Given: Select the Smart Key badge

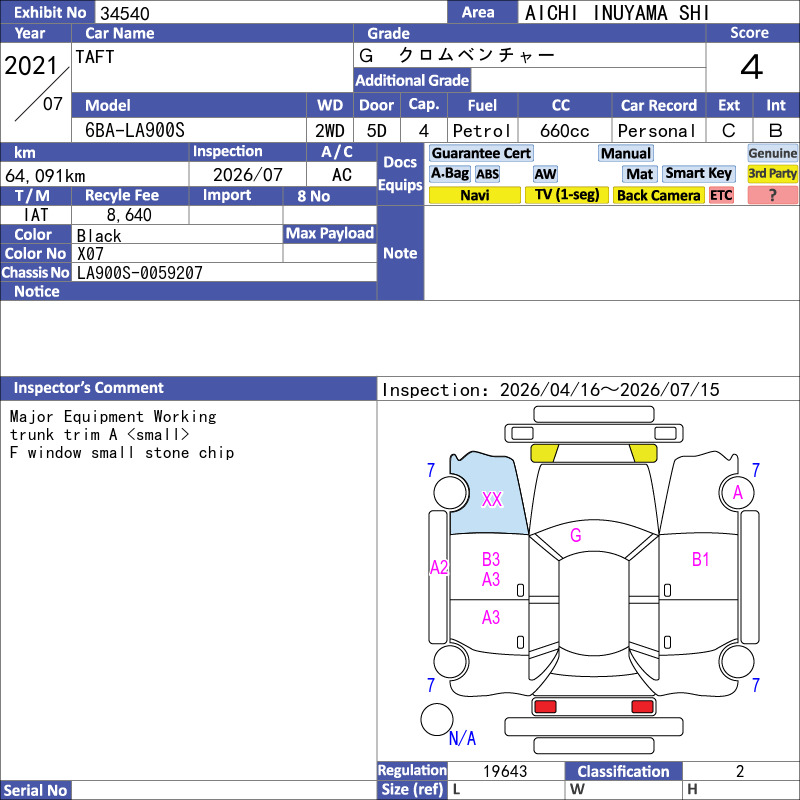Looking at the screenshot, I should click(x=698, y=173).
